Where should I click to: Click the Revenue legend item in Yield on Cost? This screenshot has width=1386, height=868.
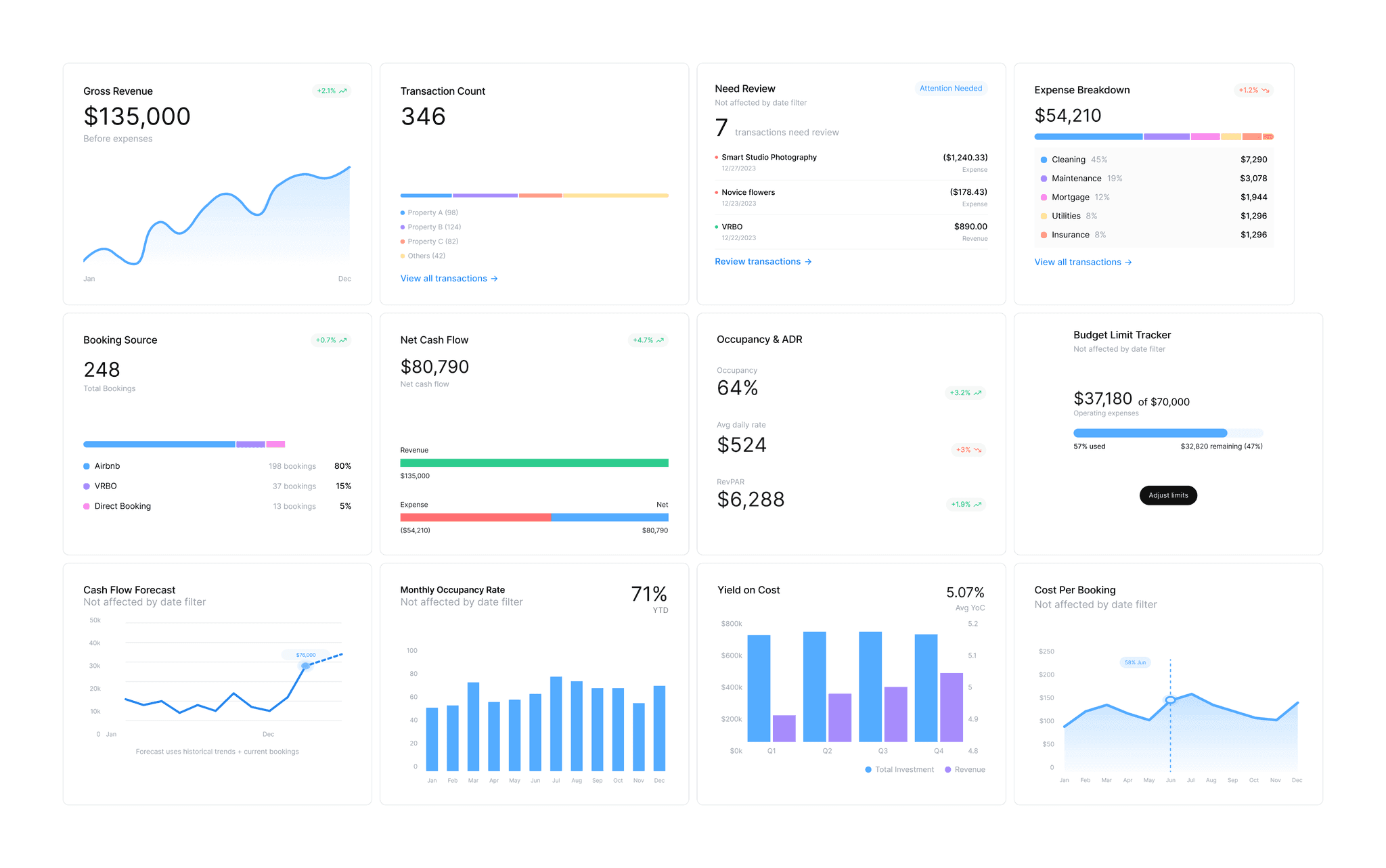pos(965,770)
